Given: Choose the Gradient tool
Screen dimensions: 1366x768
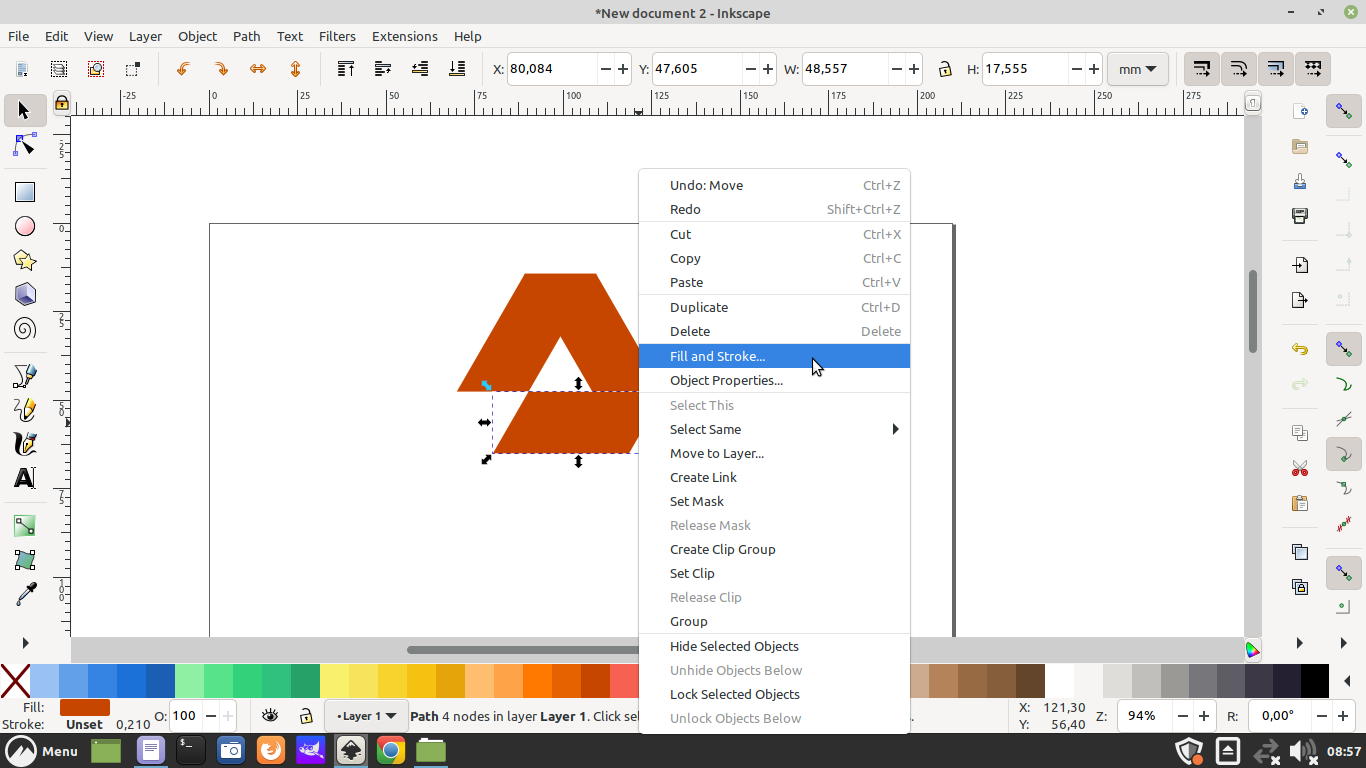Looking at the screenshot, I should click(x=25, y=526).
